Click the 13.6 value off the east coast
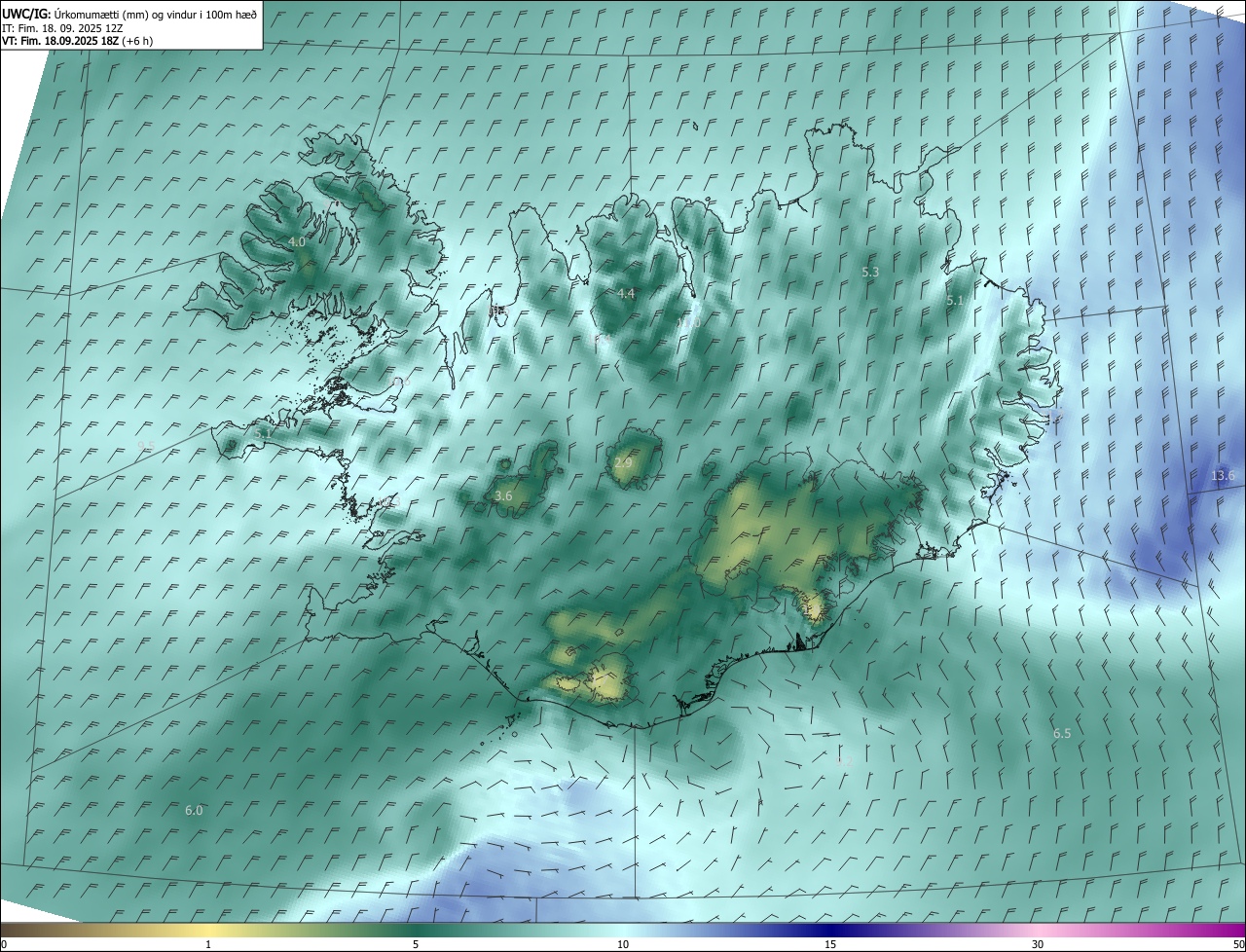 pos(1223,475)
